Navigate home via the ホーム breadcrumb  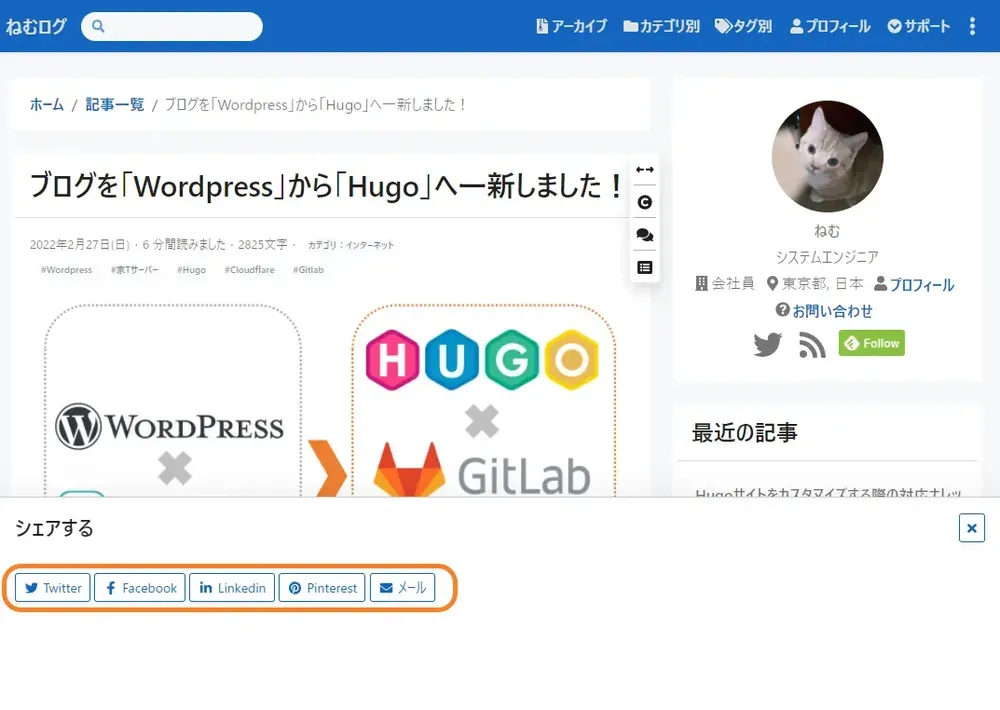(46, 104)
